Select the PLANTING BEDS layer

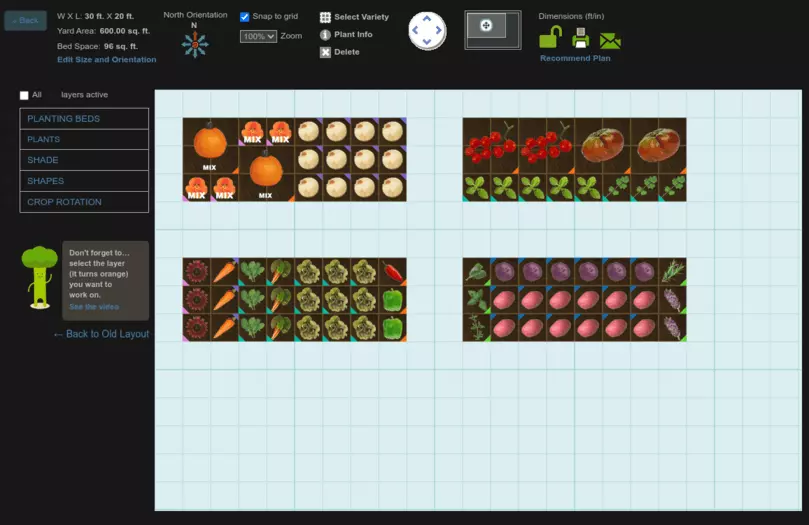point(84,119)
